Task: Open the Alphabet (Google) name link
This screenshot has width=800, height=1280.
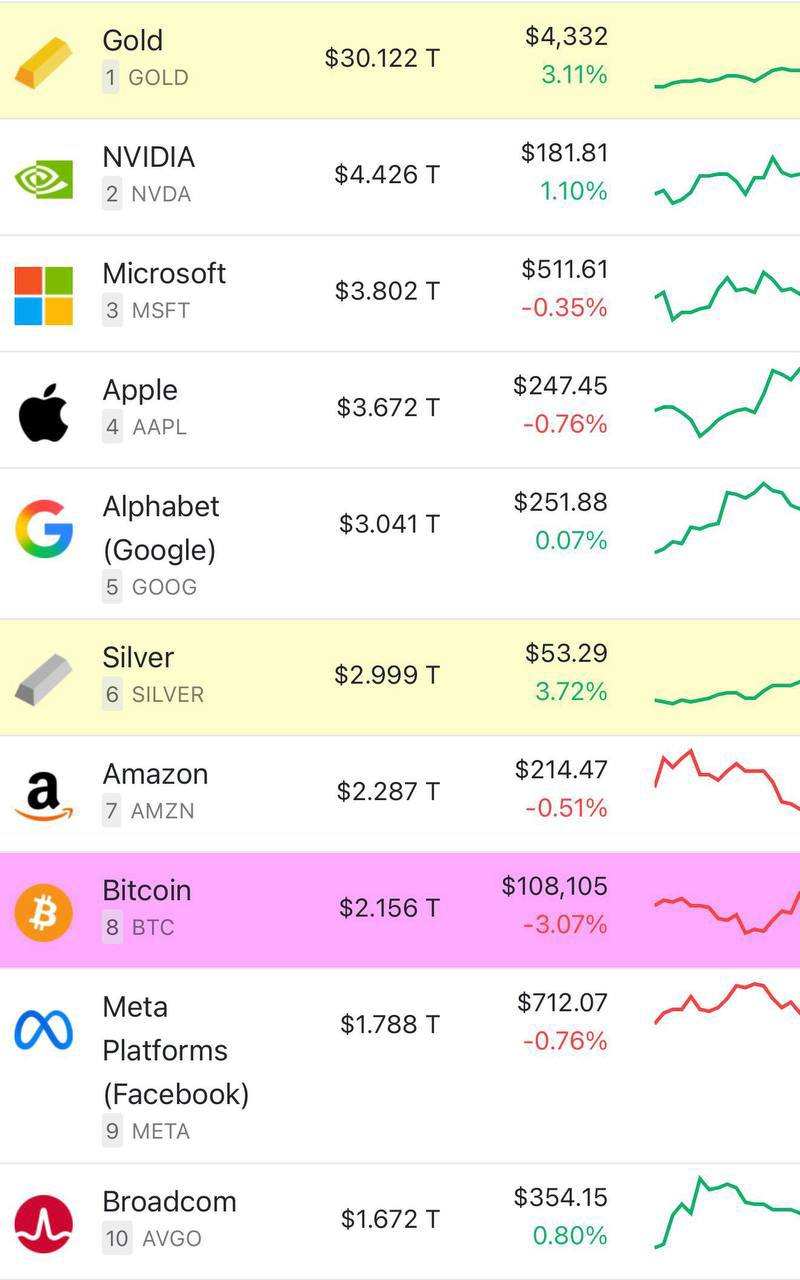Action: click(160, 528)
